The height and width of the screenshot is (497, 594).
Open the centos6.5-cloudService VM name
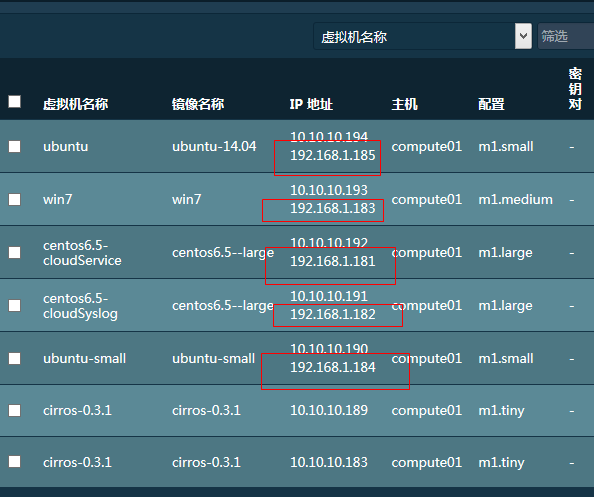click(x=82, y=253)
